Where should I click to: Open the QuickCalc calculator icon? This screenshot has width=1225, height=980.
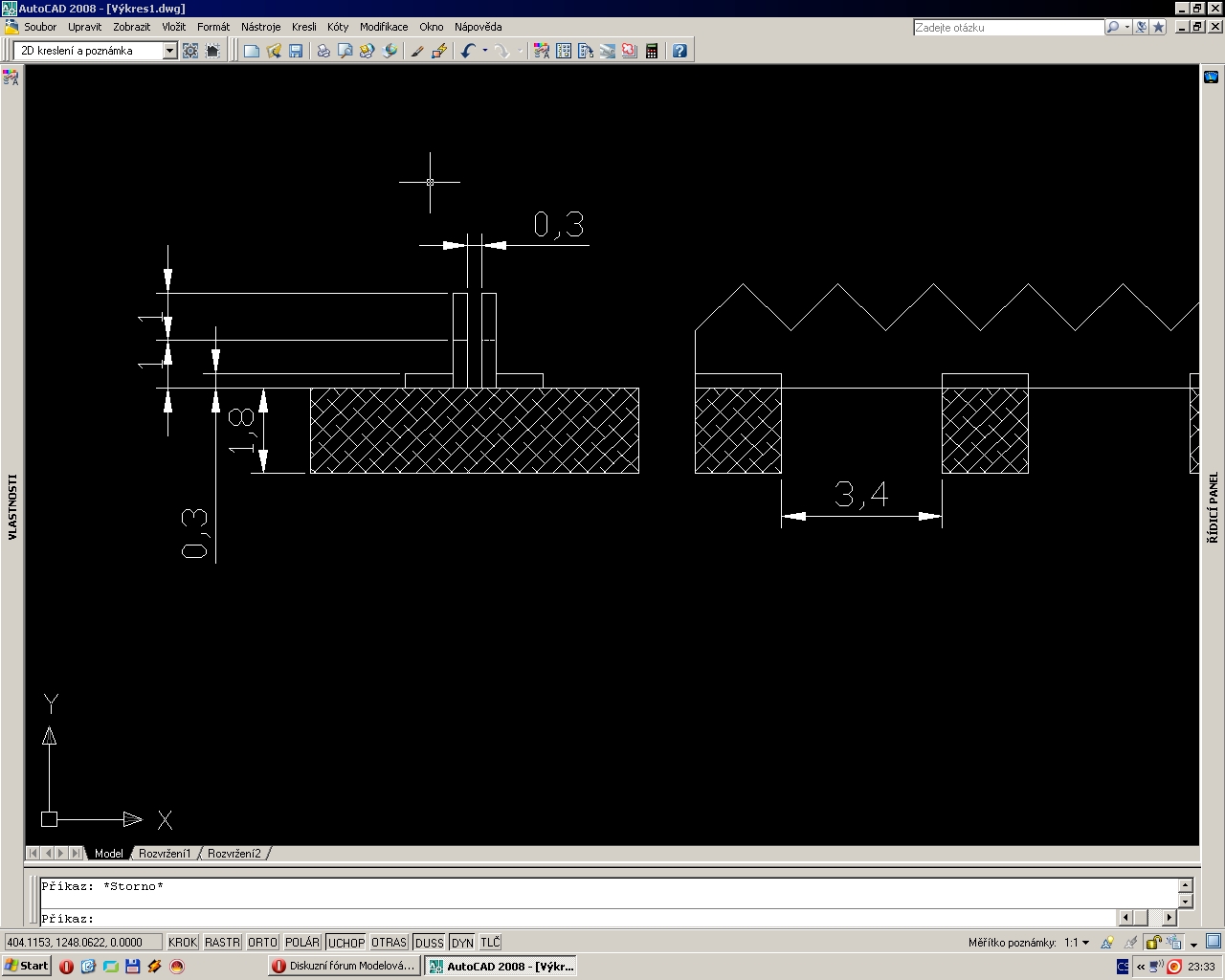click(652, 51)
